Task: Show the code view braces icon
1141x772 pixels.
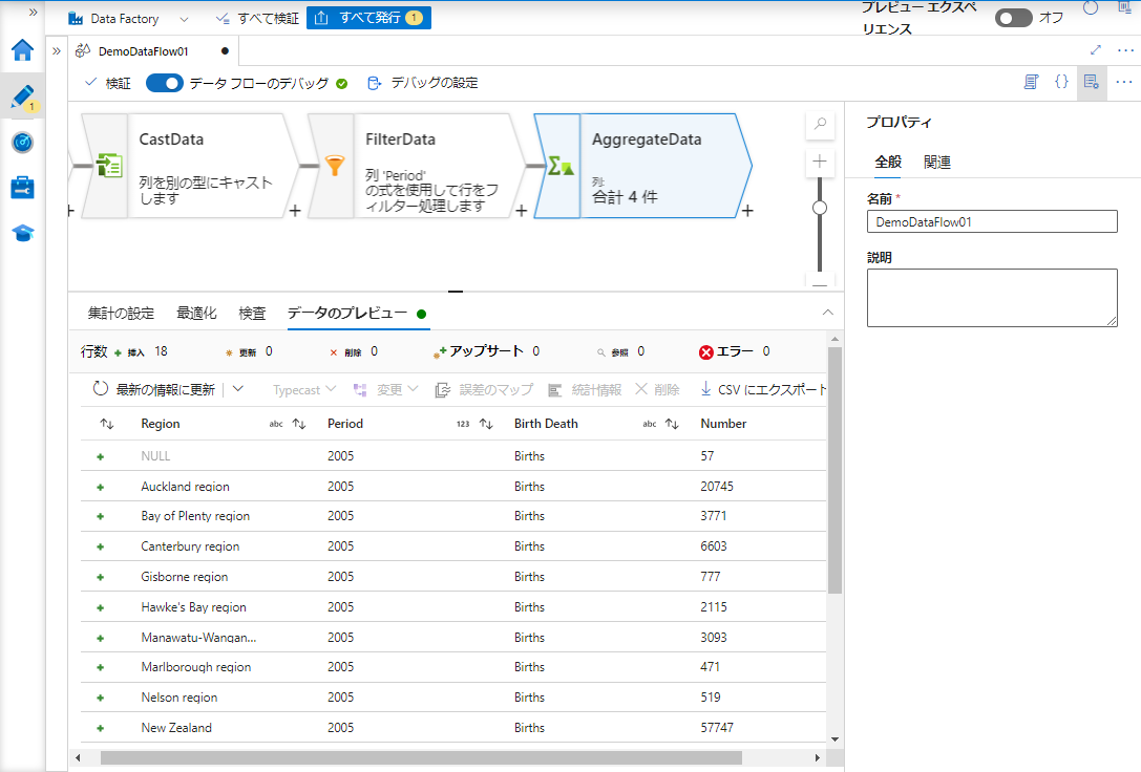Action: click(x=1061, y=82)
